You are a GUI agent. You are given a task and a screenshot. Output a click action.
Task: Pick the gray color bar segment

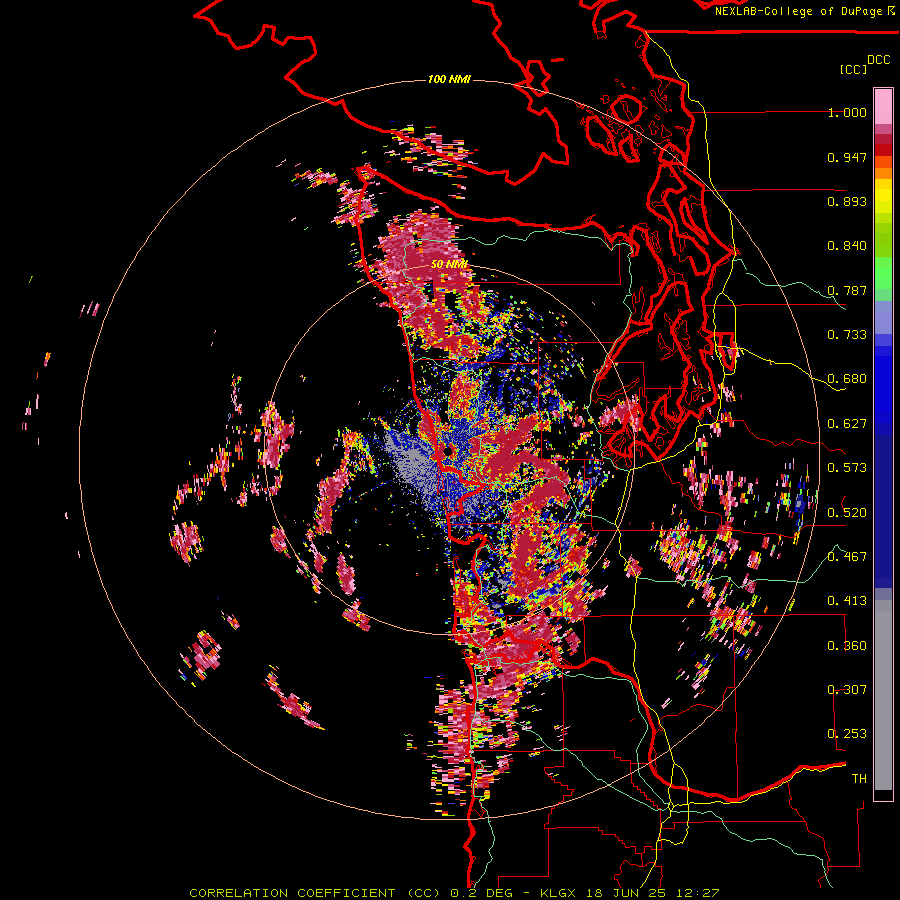tap(883, 695)
